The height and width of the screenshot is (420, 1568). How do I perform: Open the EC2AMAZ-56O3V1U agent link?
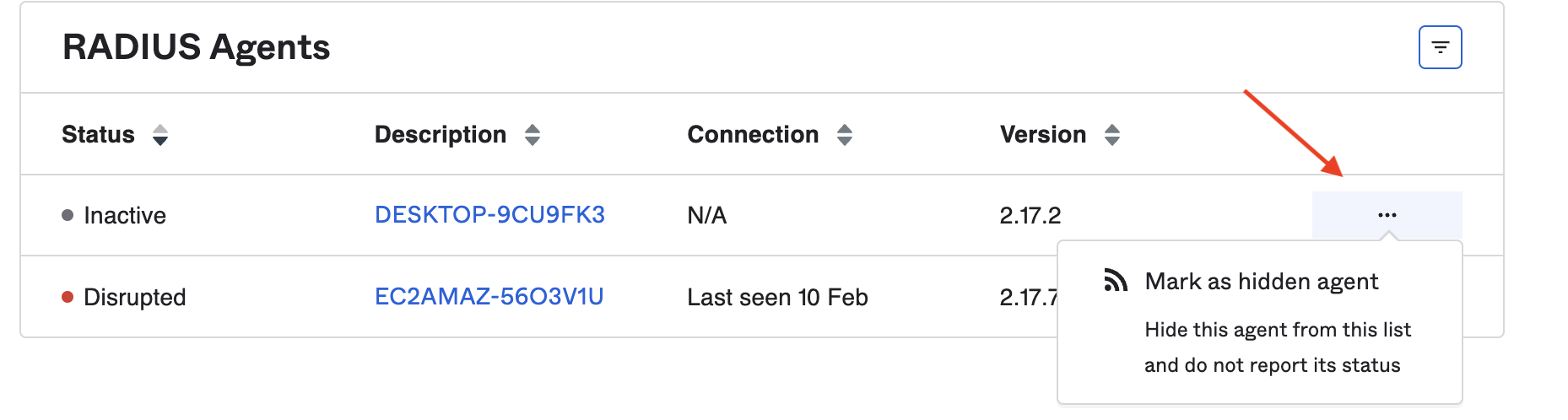click(x=489, y=297)
